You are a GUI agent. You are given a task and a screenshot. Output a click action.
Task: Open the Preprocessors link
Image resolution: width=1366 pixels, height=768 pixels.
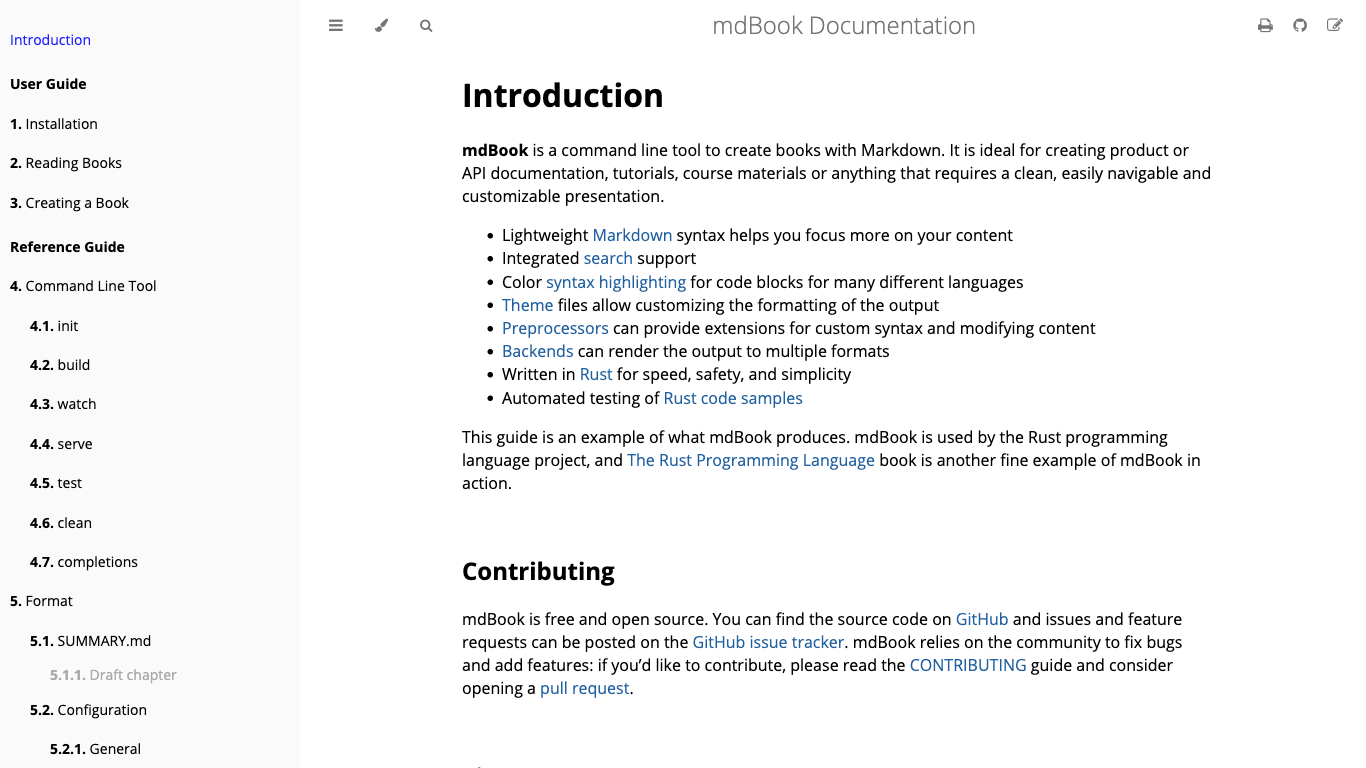555,328
